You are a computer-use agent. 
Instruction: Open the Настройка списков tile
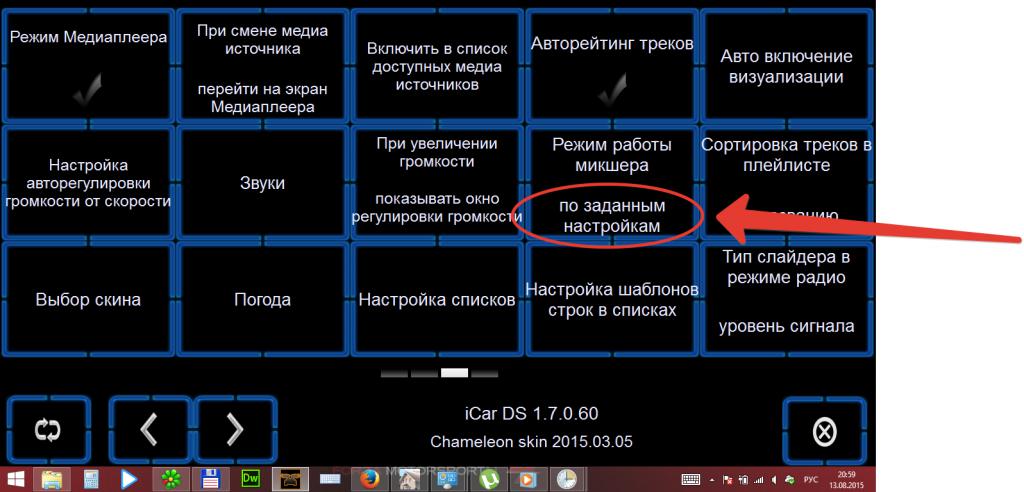[437, 299]
